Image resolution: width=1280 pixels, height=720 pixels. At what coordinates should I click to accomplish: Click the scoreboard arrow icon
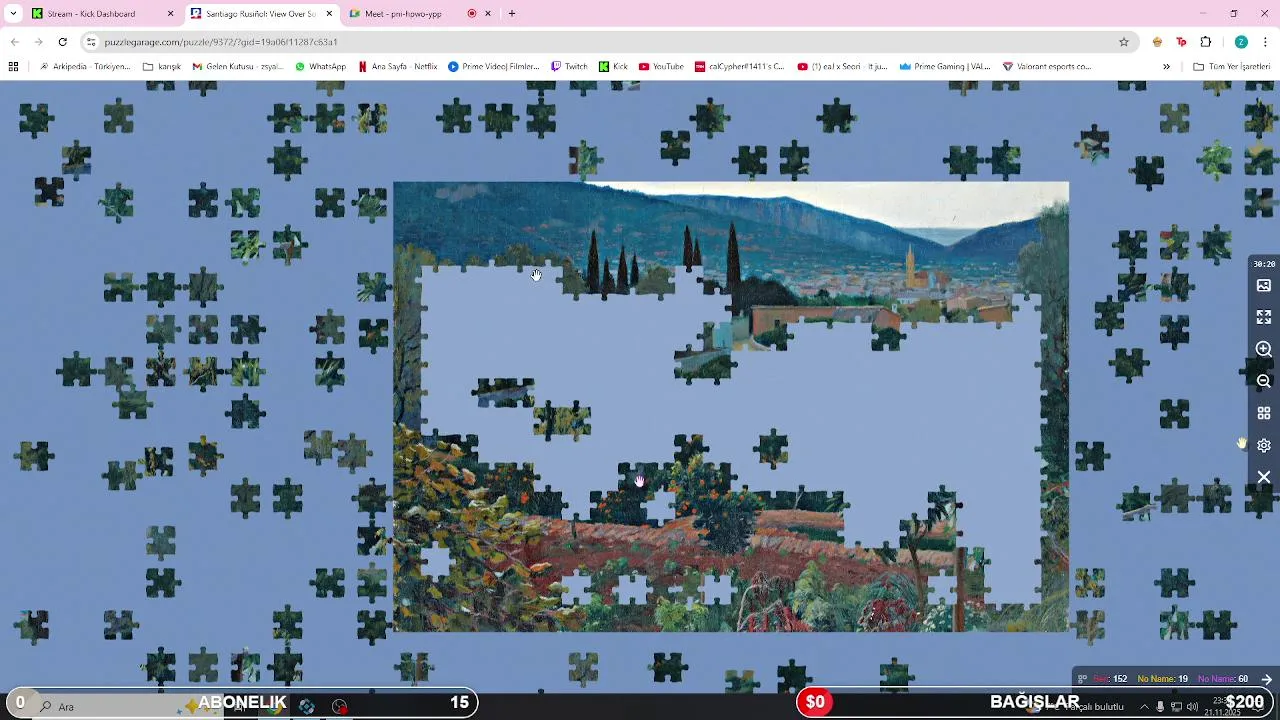1266,679
